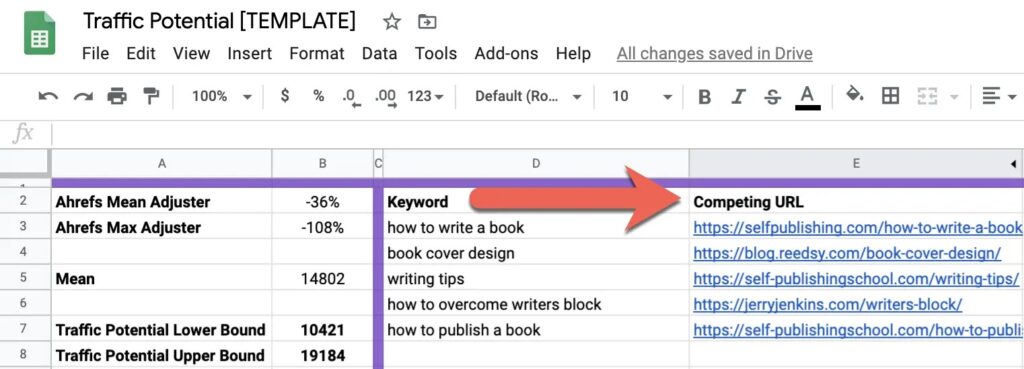This screenshot has height=369, width=1024.
Task: Open the move-to-folder icon
Action: (x=427, y=22)
